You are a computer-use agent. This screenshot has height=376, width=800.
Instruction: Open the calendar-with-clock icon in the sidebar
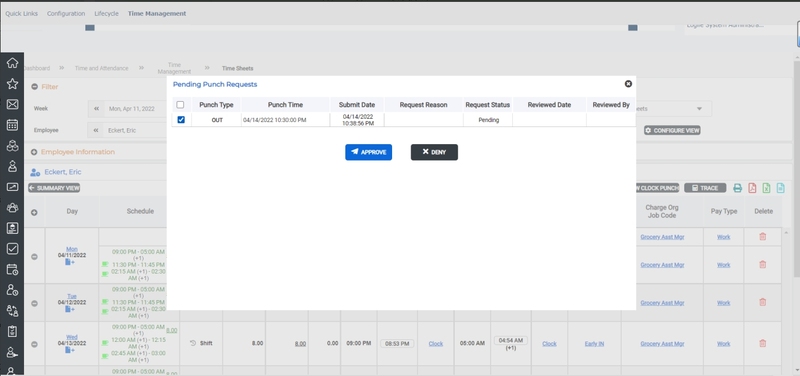click(12, 269)
